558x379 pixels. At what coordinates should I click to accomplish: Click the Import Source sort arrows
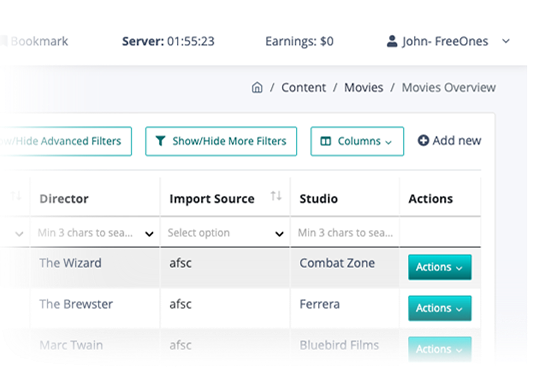[x=276, y=196]
